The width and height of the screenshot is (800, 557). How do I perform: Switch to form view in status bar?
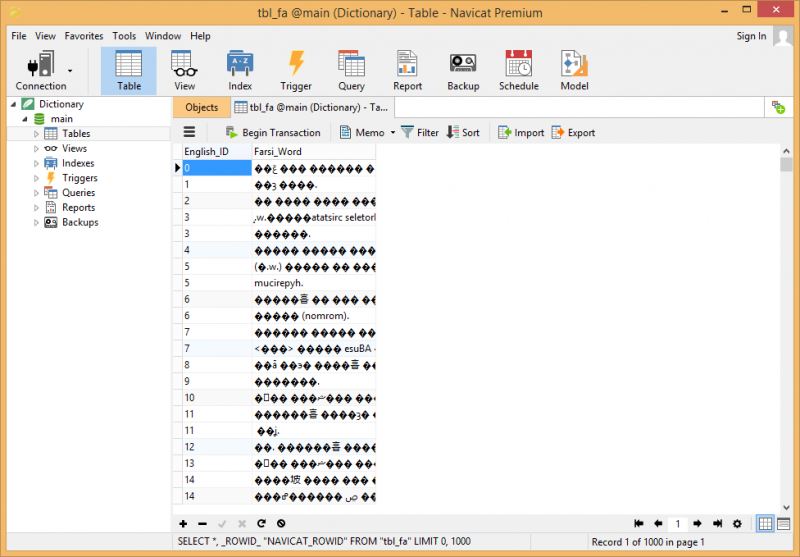tap(784, 523)
